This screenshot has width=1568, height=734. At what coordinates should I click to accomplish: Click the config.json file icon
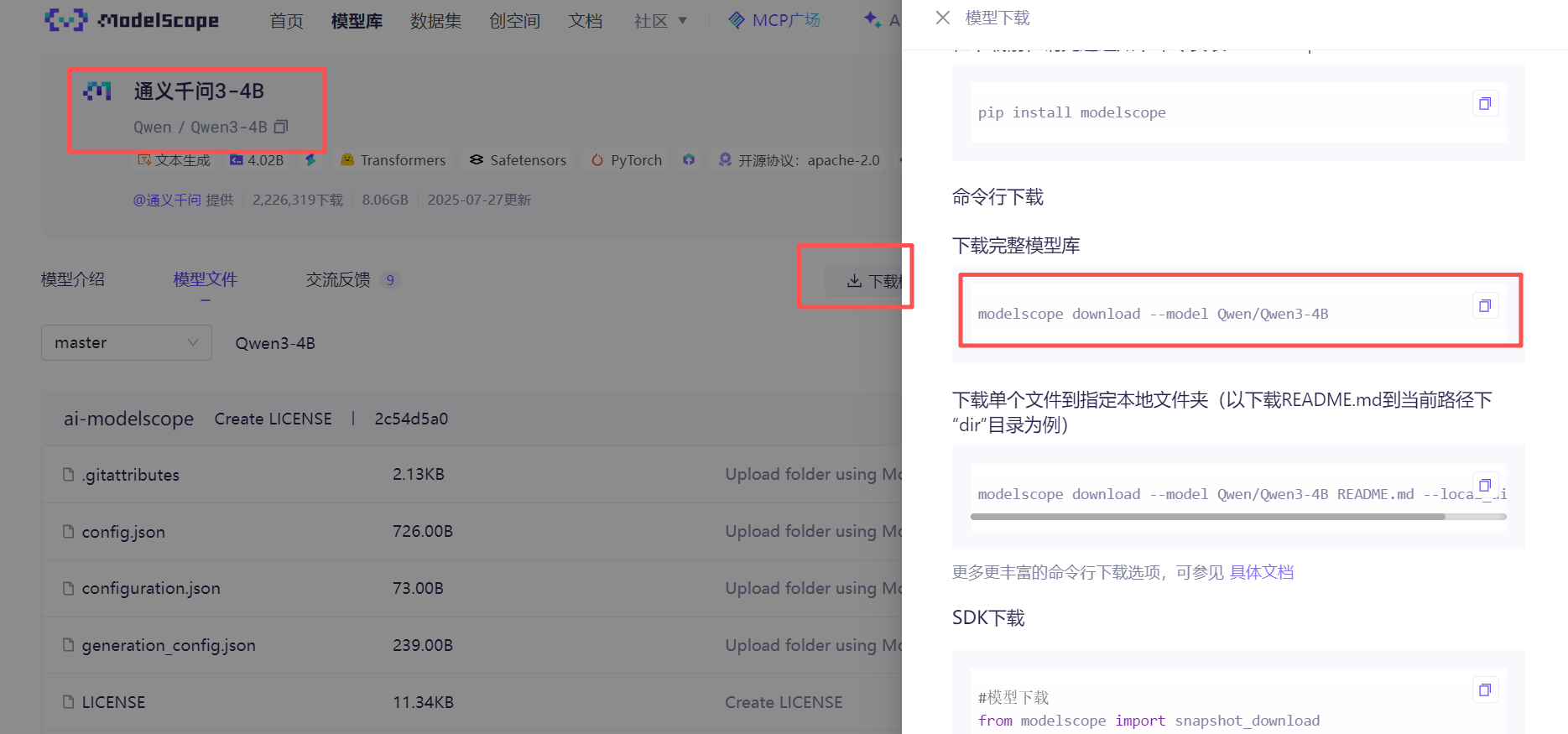(x=69, y=532)
